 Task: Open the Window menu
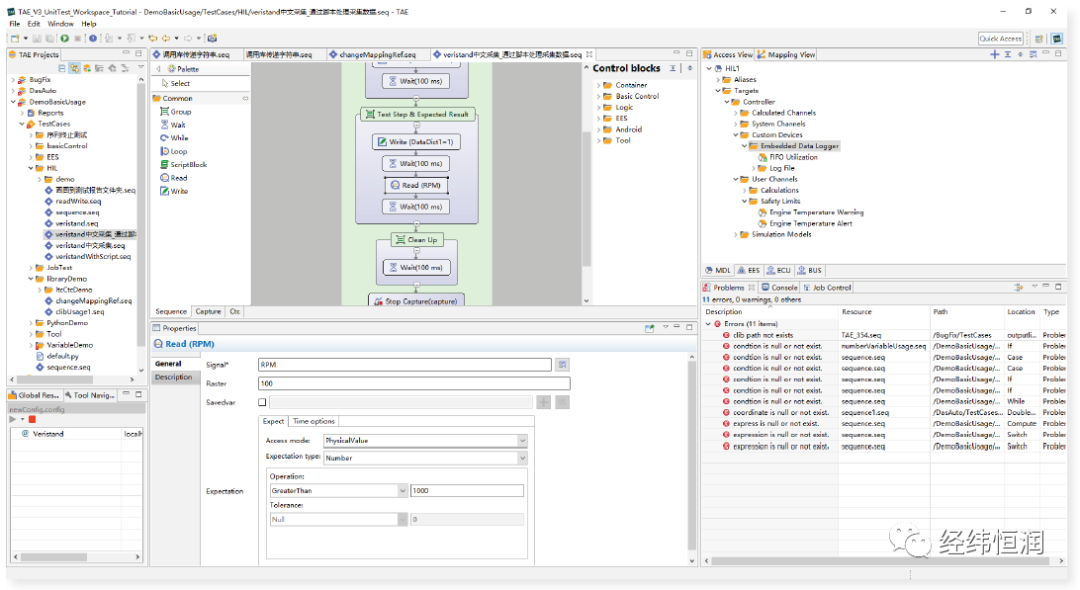[61, 23]
